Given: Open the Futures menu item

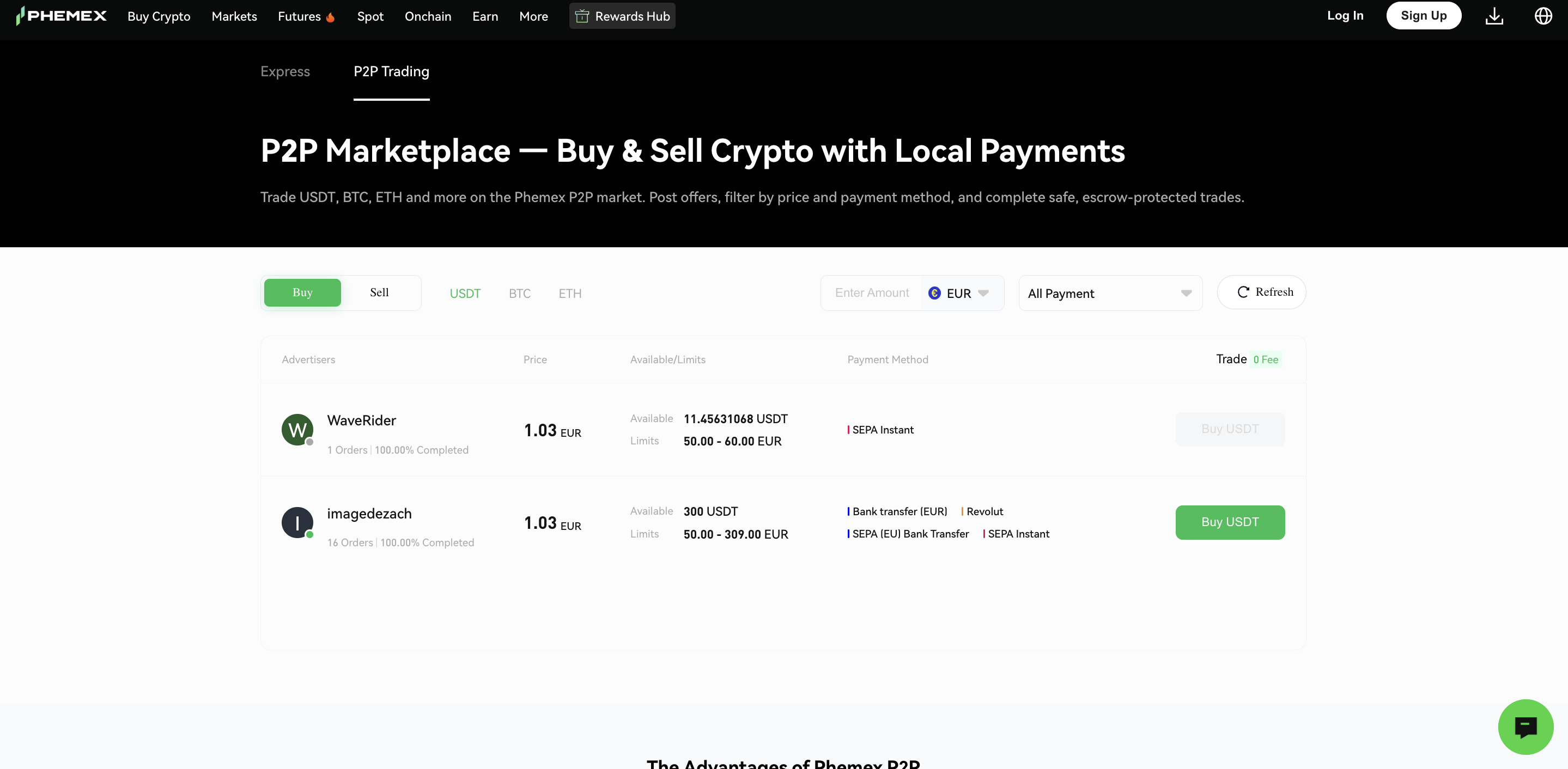Looking at the screenshot, I should click(299, 16).
